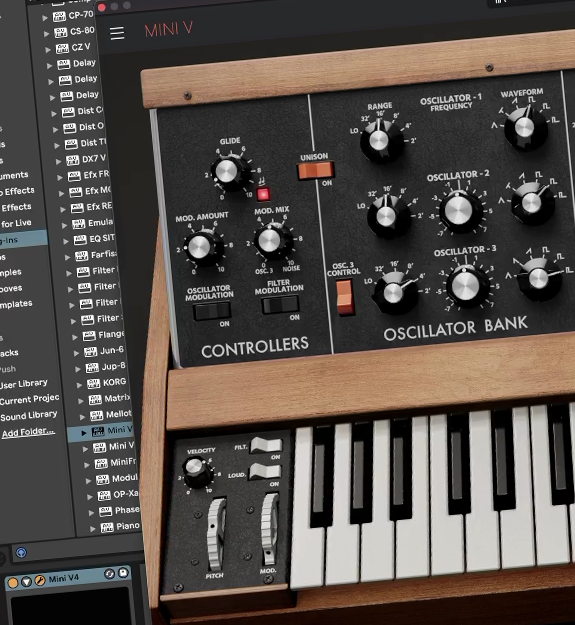Expand the OP-Xa plug-in entry
The image size is (575, 625).
click(90, 497)
